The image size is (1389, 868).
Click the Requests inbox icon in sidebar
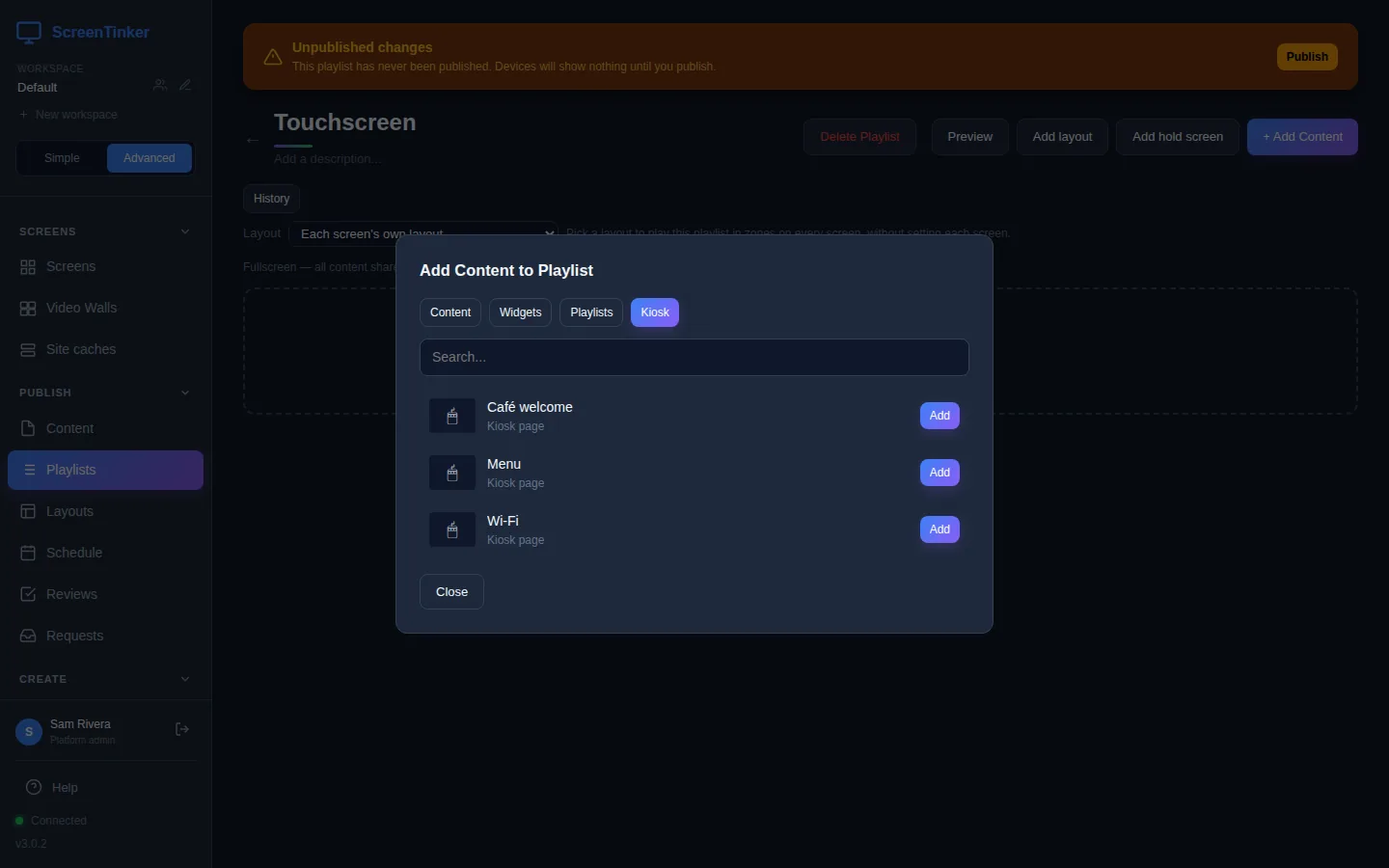[x=28, y=636]
